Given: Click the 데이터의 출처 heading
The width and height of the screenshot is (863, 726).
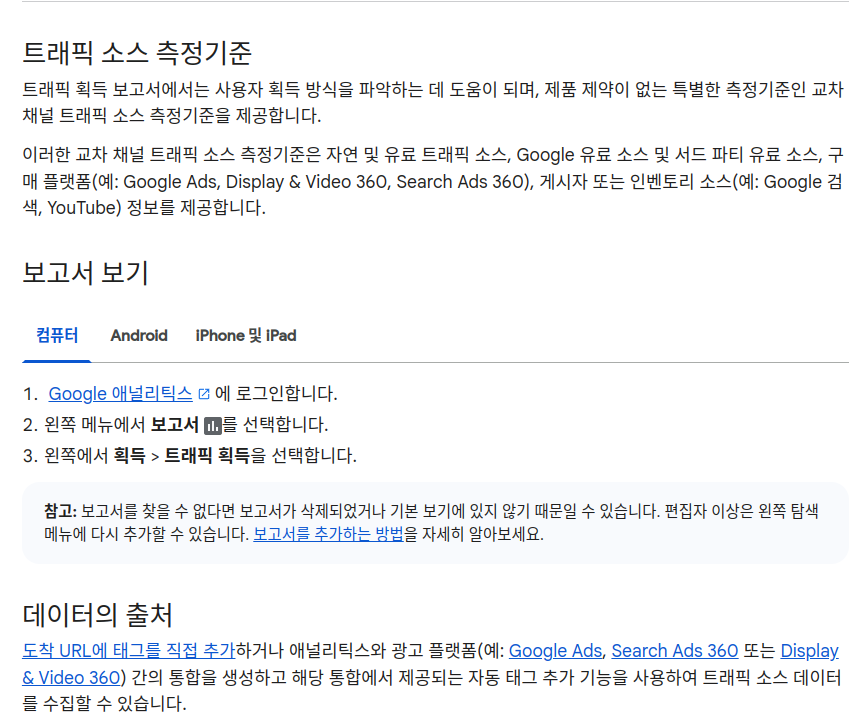Looking at the screenshot, I should point(98,613).
